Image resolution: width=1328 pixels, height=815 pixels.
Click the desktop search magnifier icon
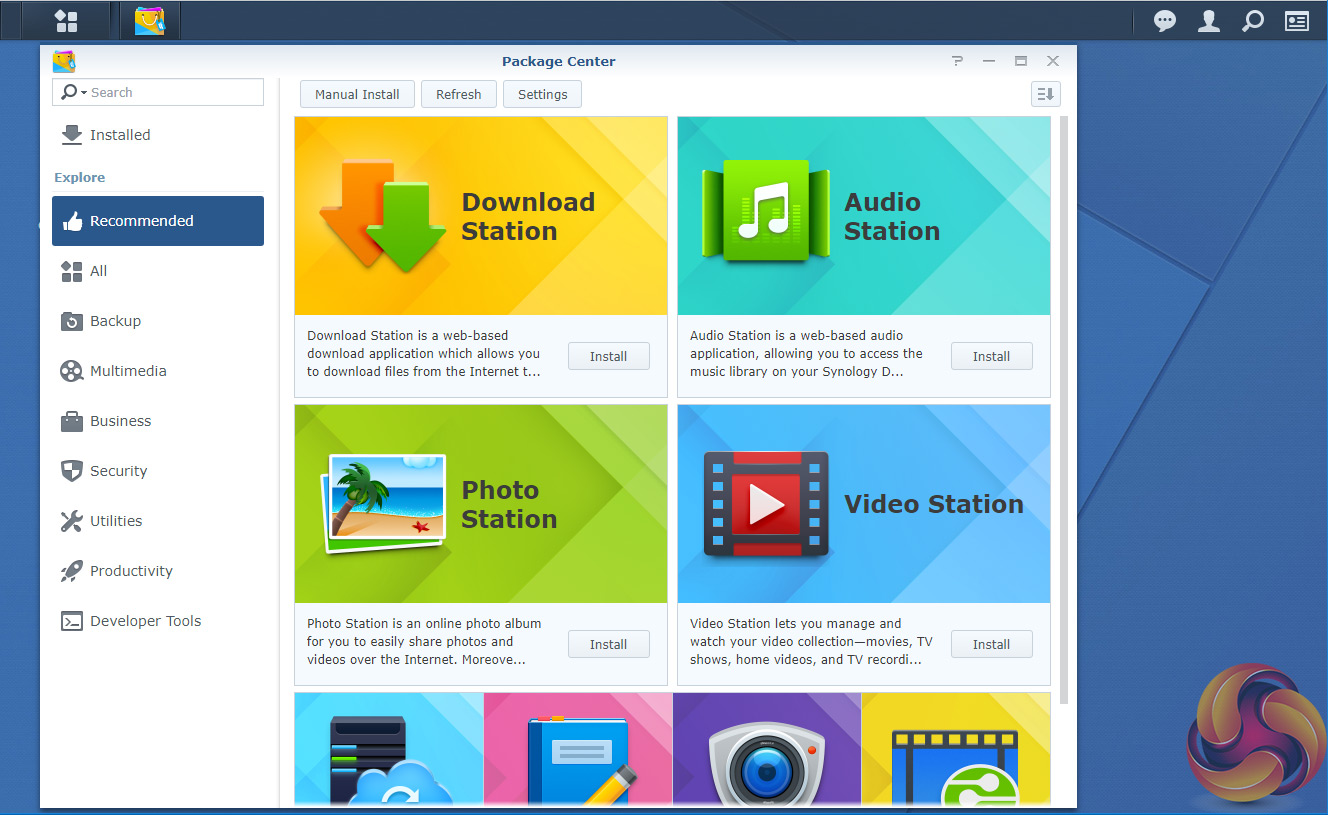(x=1252, y=21)
